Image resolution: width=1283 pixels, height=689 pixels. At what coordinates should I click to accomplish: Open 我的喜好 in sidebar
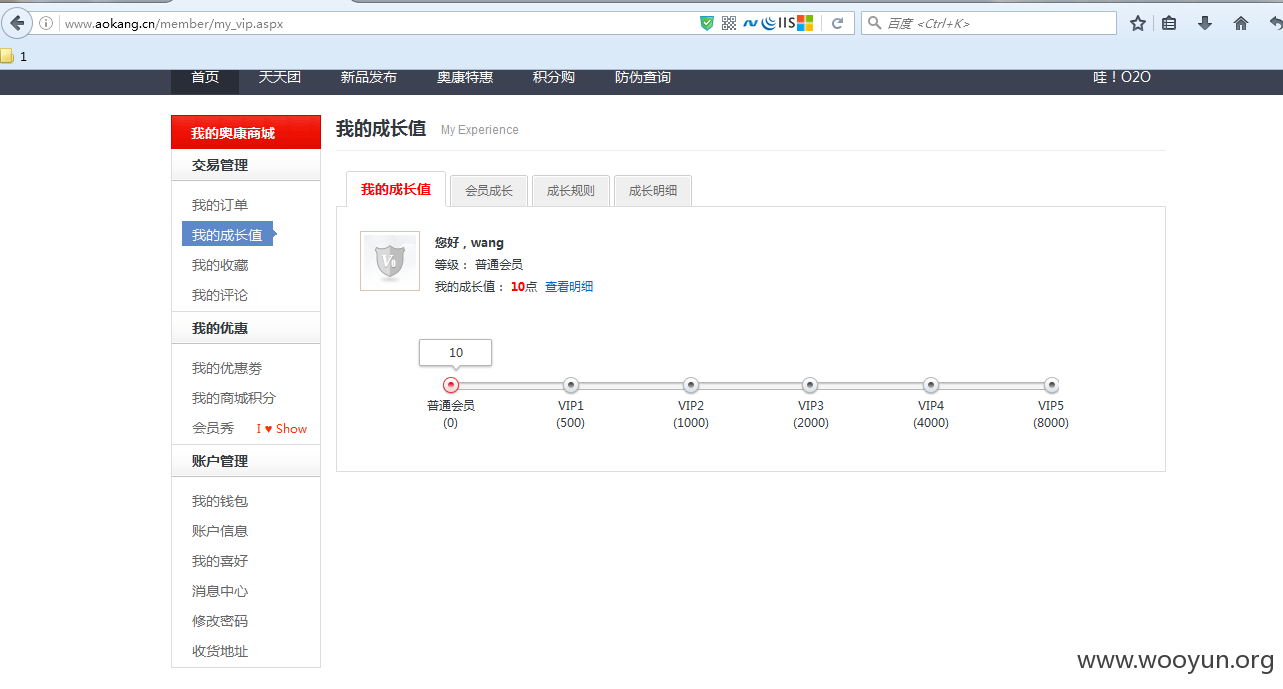[220, 561]
